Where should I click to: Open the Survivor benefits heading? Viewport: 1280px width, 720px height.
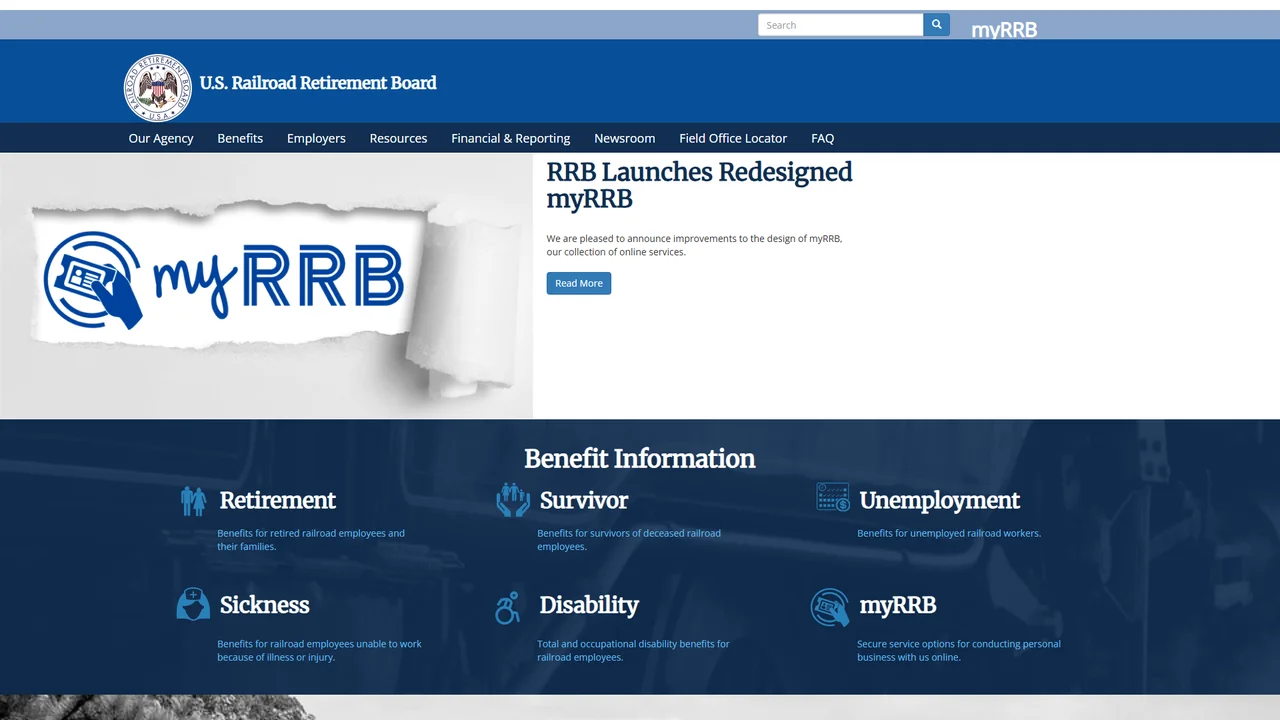point(584,500)
